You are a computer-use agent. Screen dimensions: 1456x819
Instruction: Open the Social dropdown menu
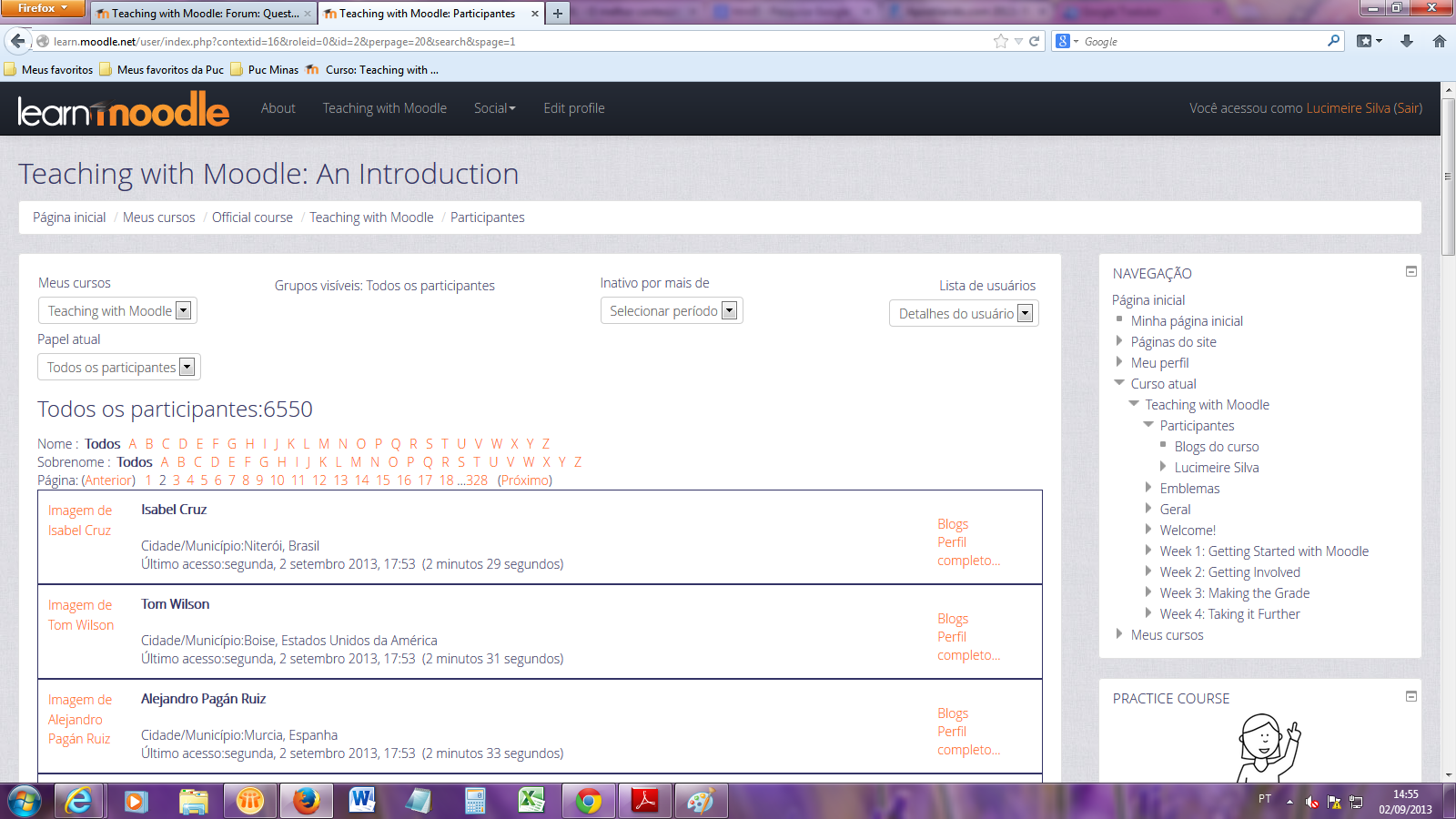coord(494,108)
